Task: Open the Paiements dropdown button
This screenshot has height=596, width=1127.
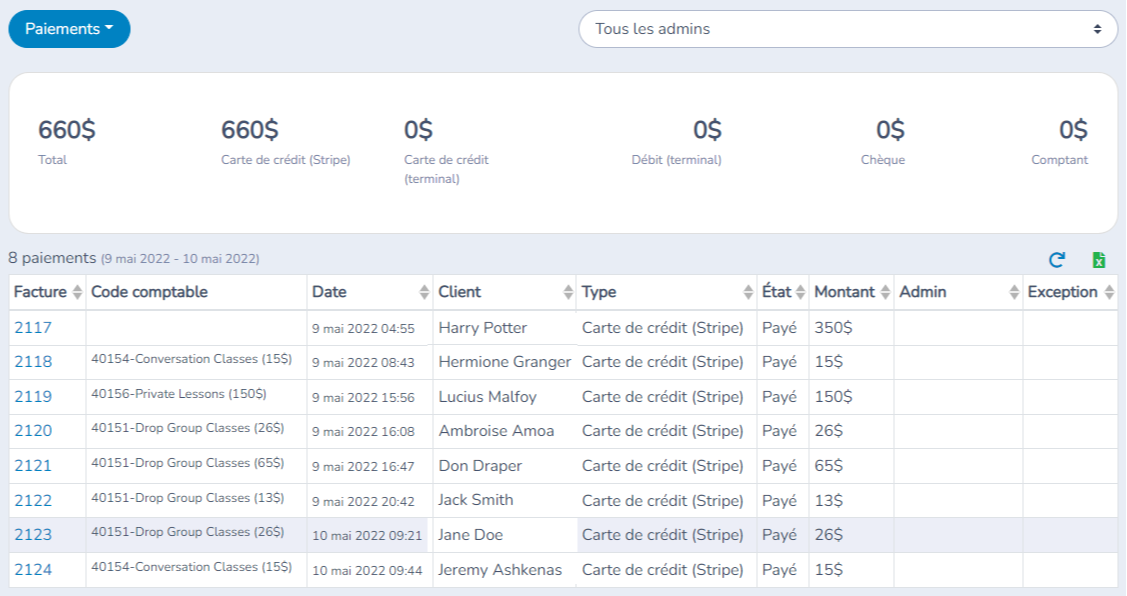Action: coord(69,29)
